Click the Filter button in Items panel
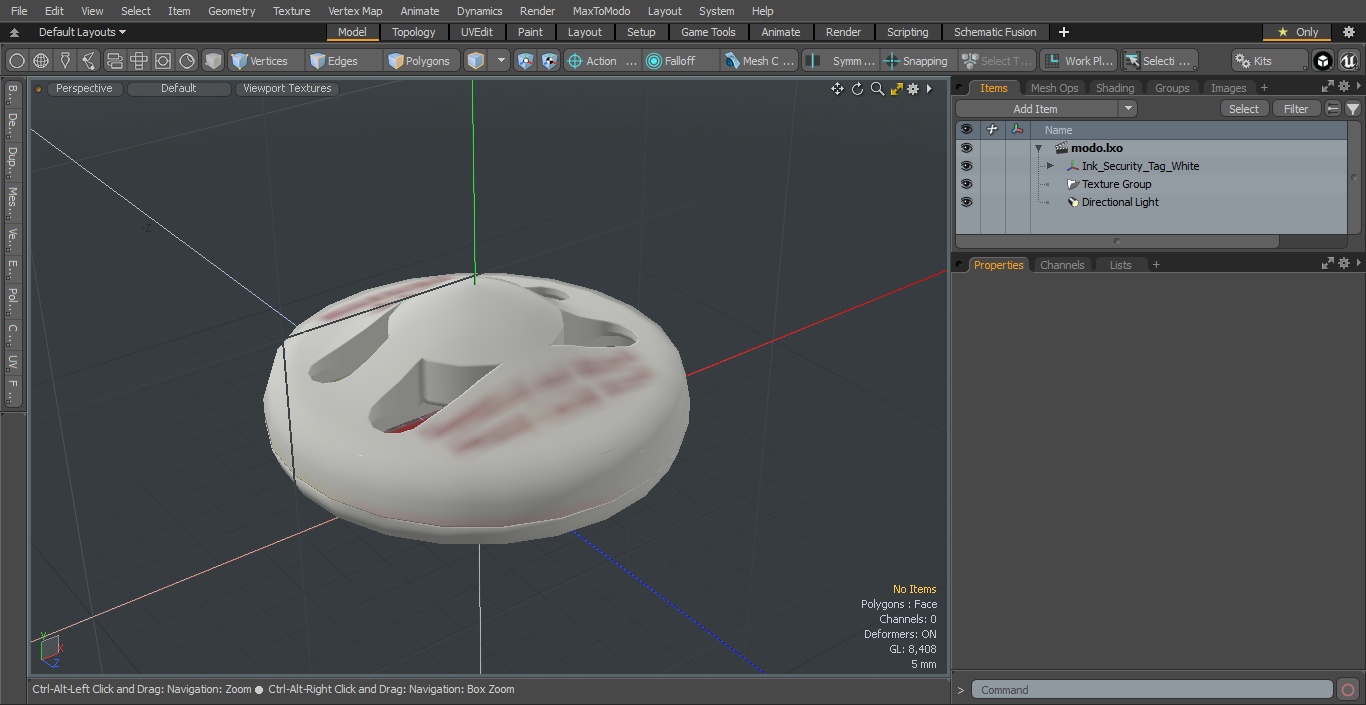The image size is (1366, 705). [1296, 109]
